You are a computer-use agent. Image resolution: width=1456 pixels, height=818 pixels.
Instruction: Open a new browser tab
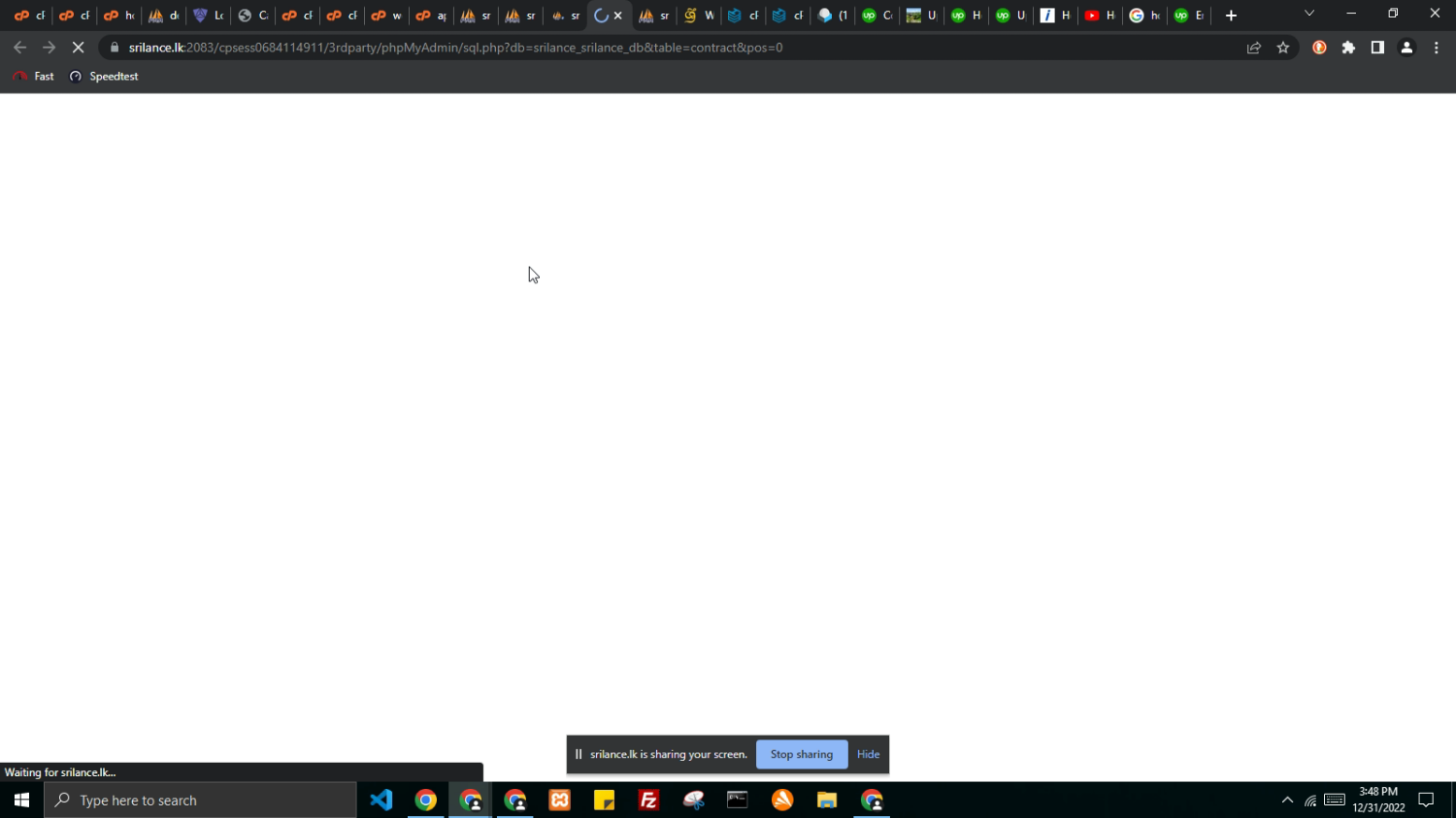tap(1231, 16)
